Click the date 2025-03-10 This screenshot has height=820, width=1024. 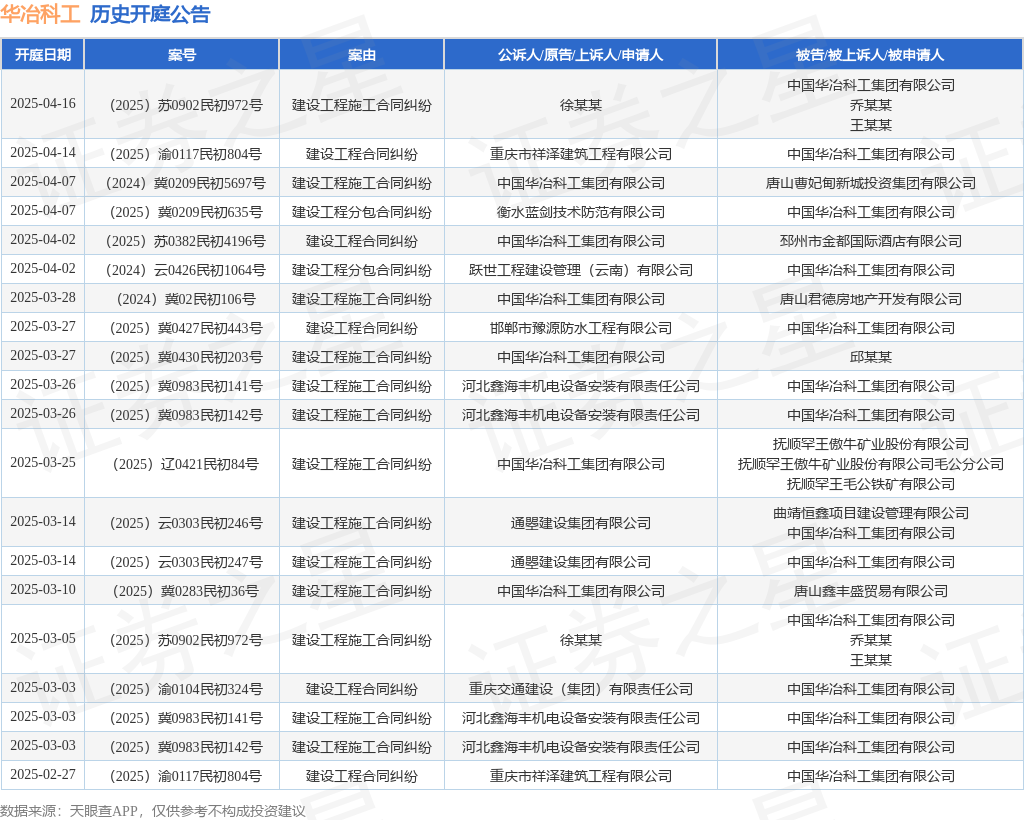tap(42, 589)
